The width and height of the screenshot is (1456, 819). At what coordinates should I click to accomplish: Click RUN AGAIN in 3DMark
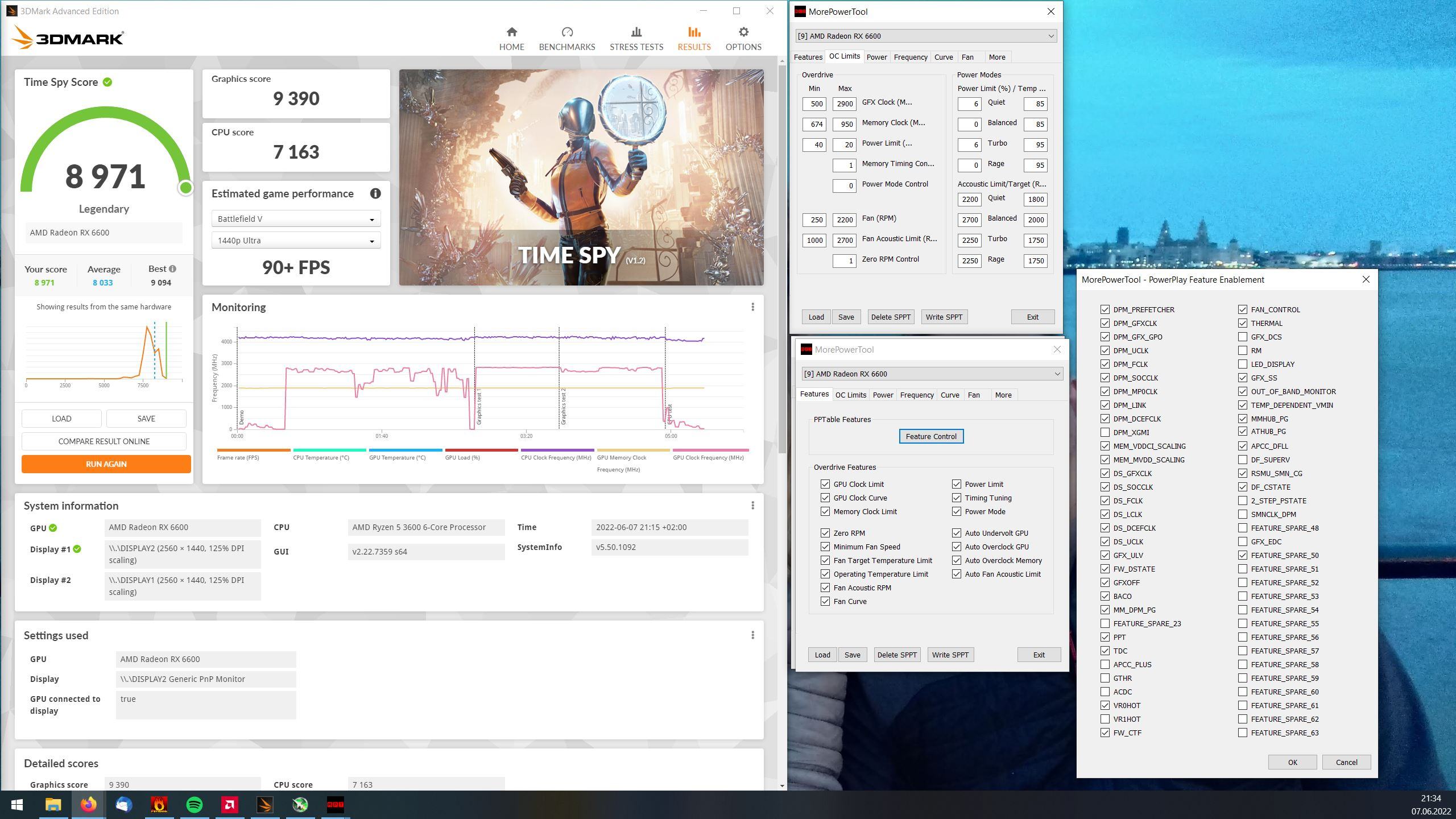point(106,464)
